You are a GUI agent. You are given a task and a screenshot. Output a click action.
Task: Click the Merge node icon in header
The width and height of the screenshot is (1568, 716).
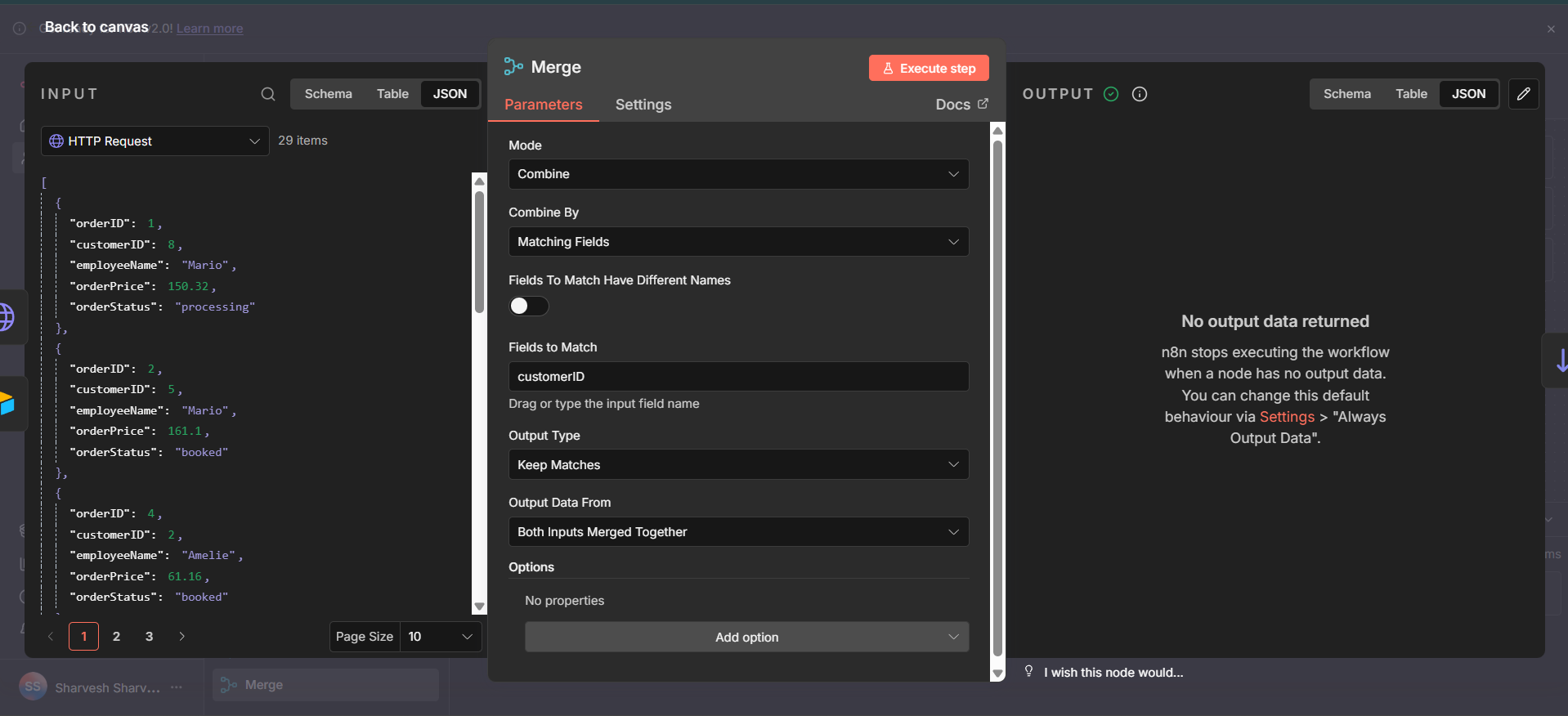click(x=513, y=67)
